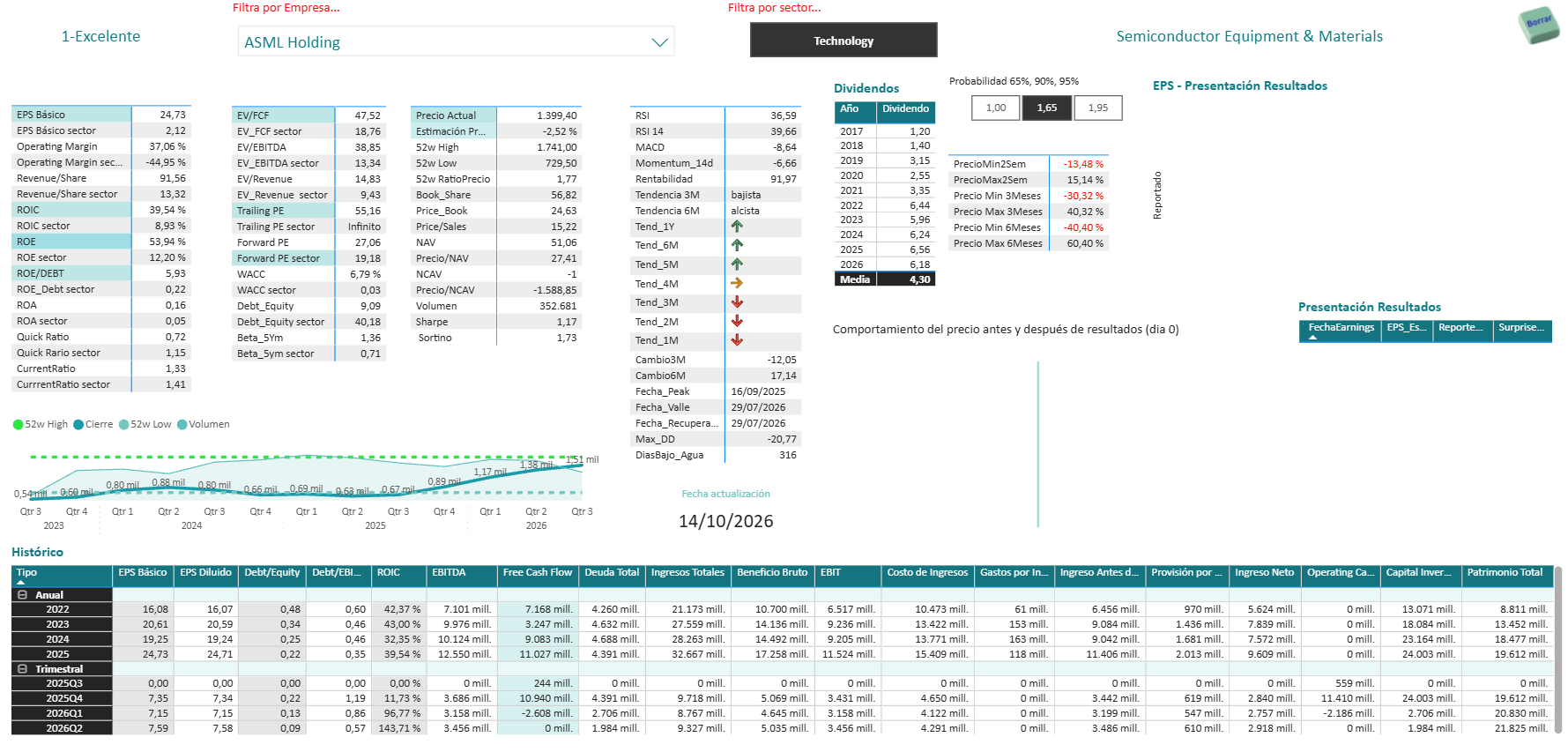1568x752 pixels.
Task: Click the Media dividend total row
Action: [x=885, y=279]
